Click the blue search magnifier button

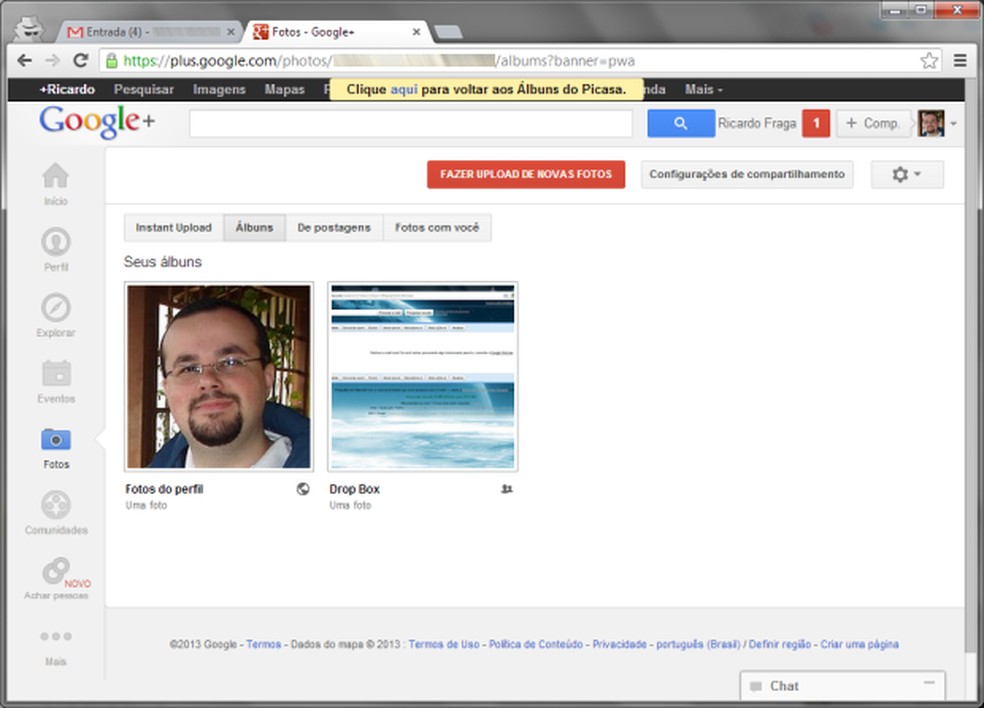(681, 123)
